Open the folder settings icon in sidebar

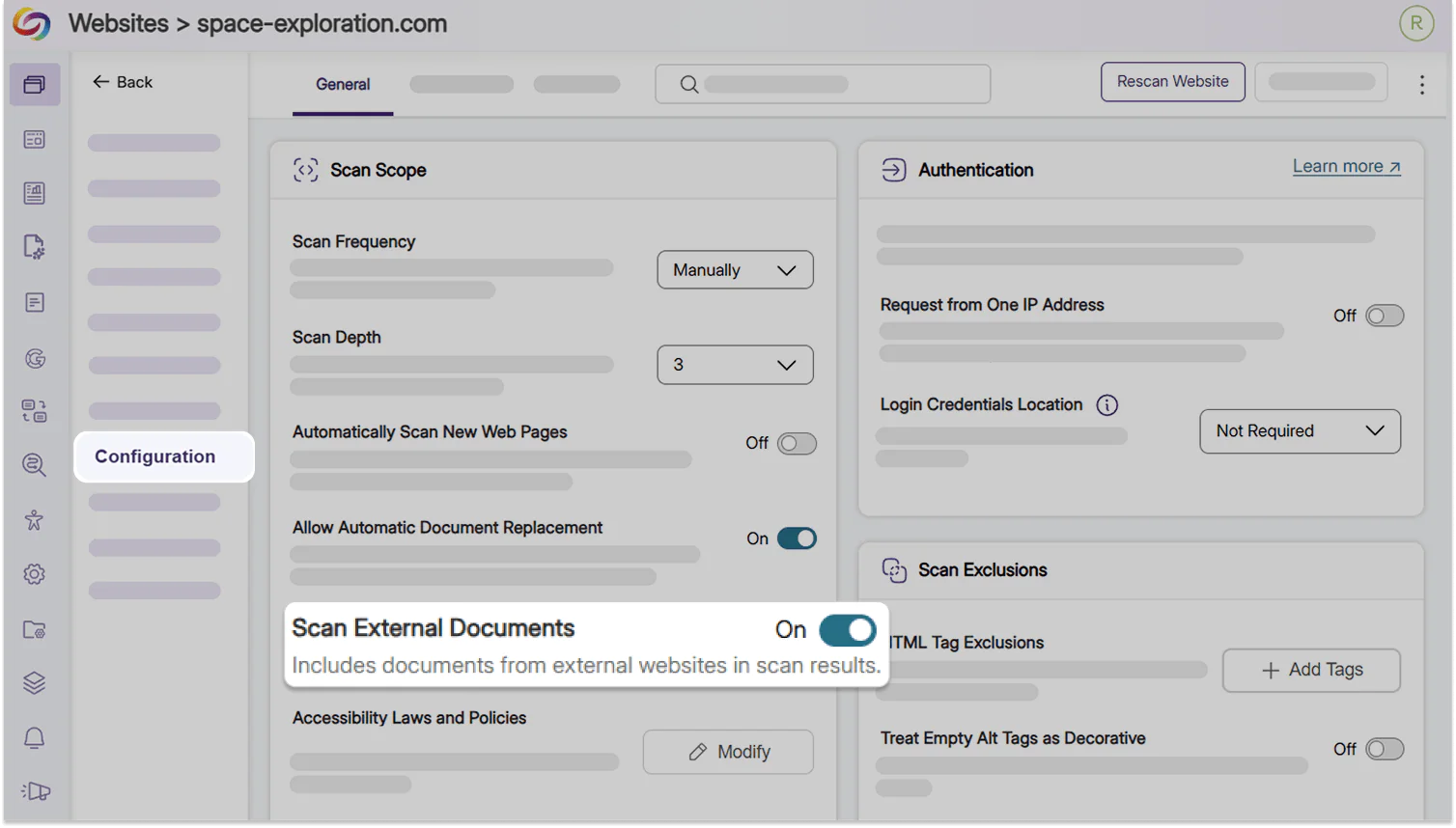click(35, 630)
